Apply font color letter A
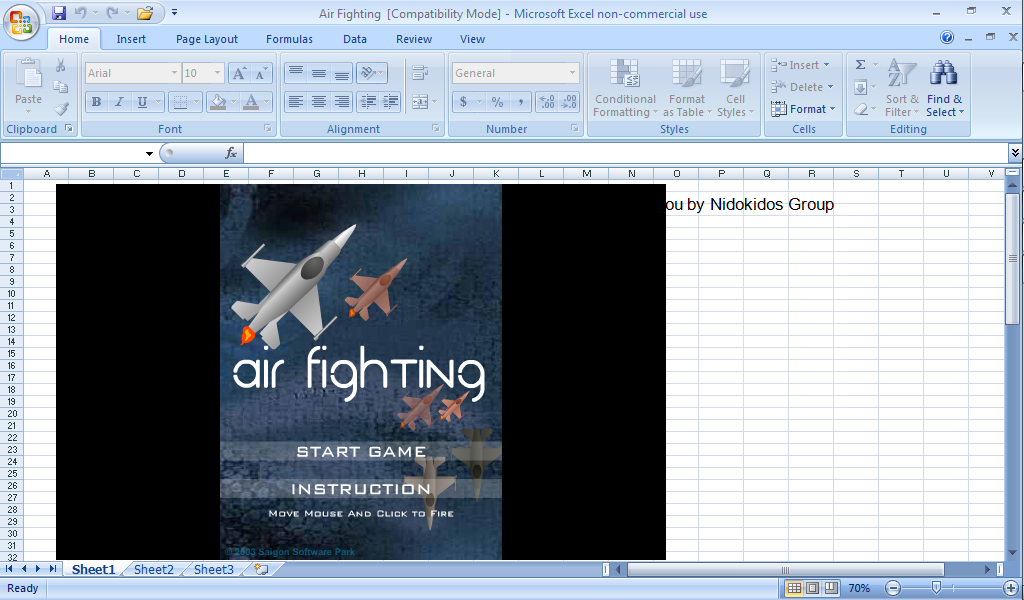The width and height of the screenshot is (1024, 600). (x=251, y=102)
